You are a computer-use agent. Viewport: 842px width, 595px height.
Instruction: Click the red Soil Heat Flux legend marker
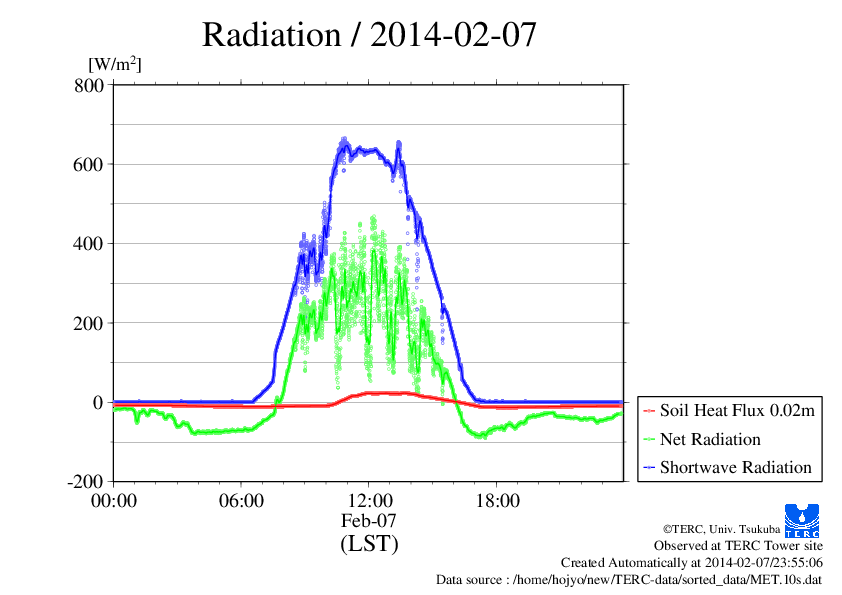point(649,411)
